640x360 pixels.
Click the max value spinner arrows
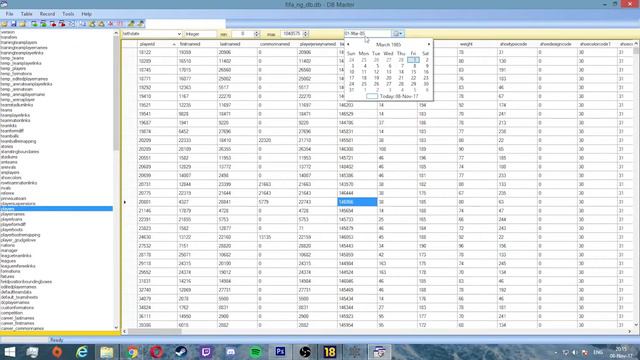306,34
